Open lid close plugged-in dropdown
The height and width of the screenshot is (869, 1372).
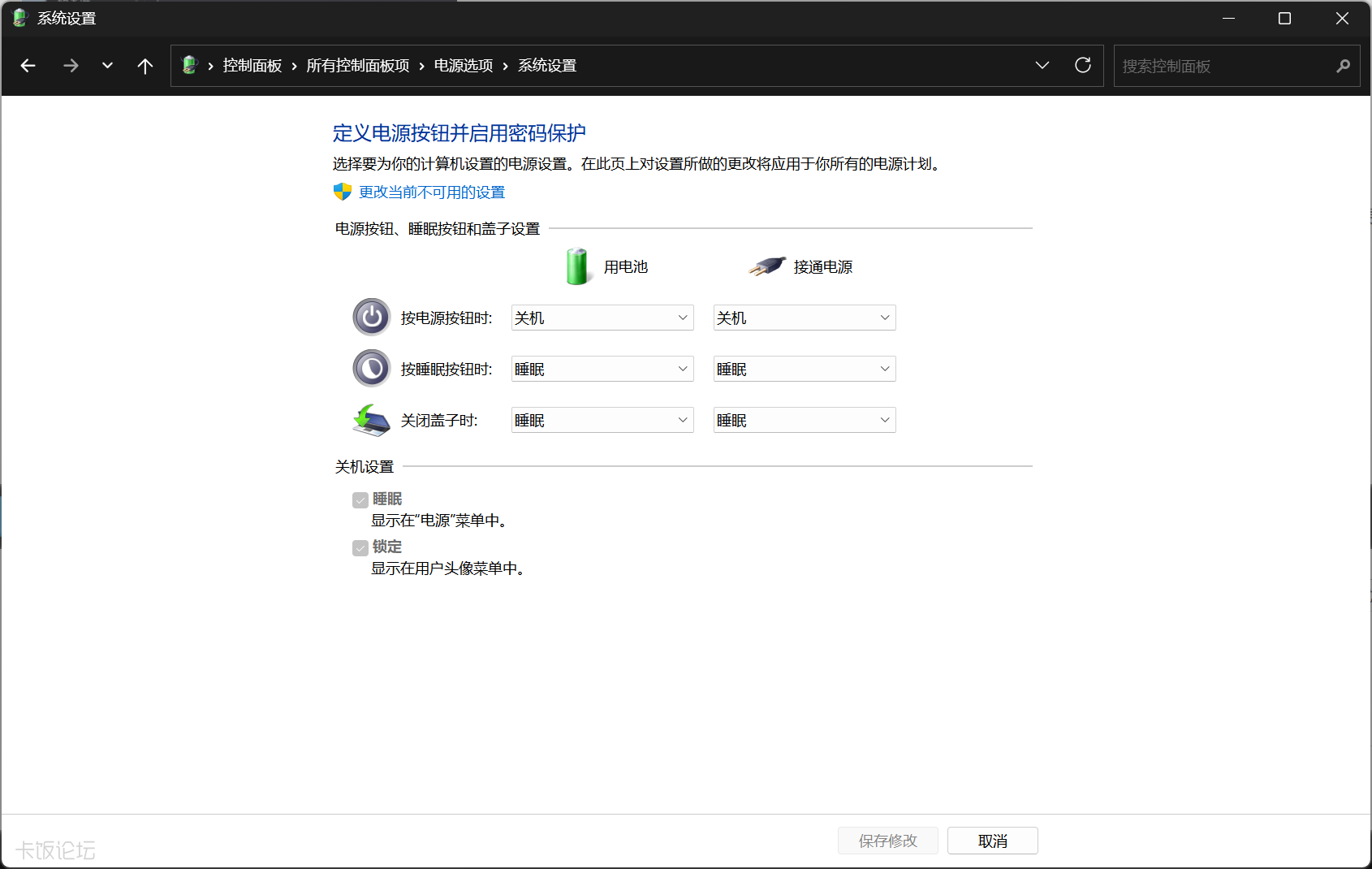[x=805, y=420]
